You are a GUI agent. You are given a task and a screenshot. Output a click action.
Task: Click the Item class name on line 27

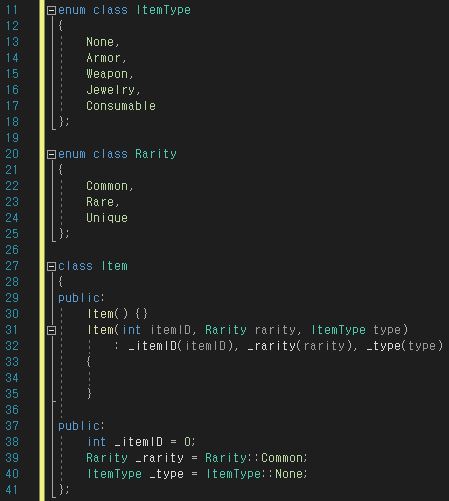click(114, 266)
